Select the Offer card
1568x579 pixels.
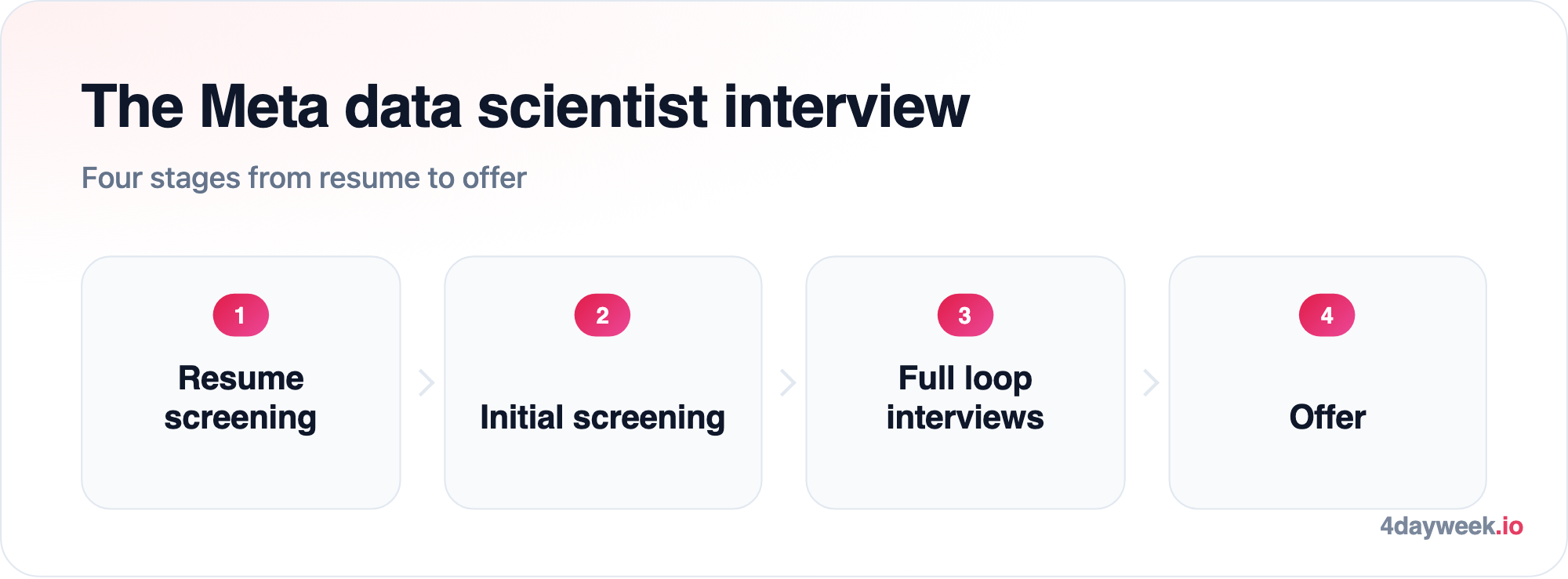pos(1327,382)
